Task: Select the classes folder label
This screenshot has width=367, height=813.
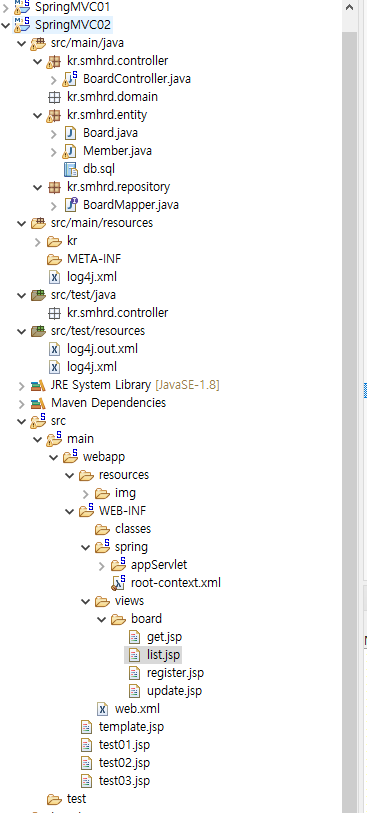Action: pos(133,528)
